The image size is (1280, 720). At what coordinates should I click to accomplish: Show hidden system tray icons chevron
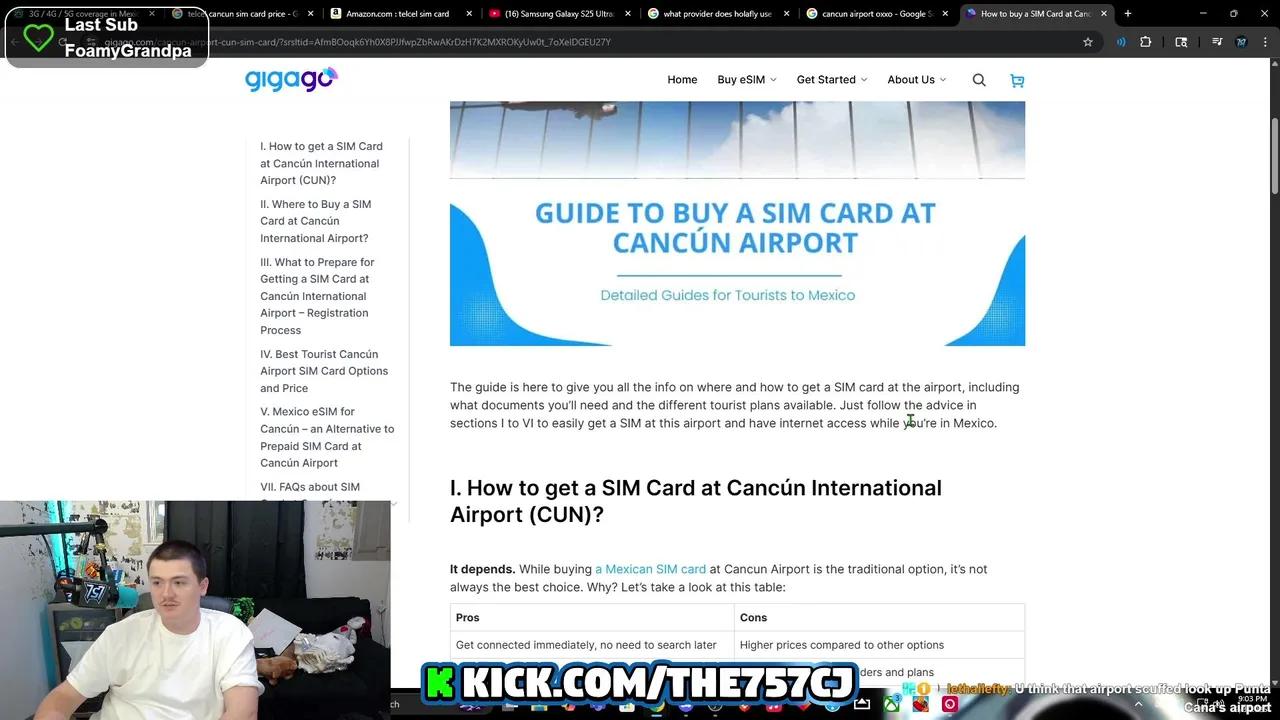tap(1138, 704)
